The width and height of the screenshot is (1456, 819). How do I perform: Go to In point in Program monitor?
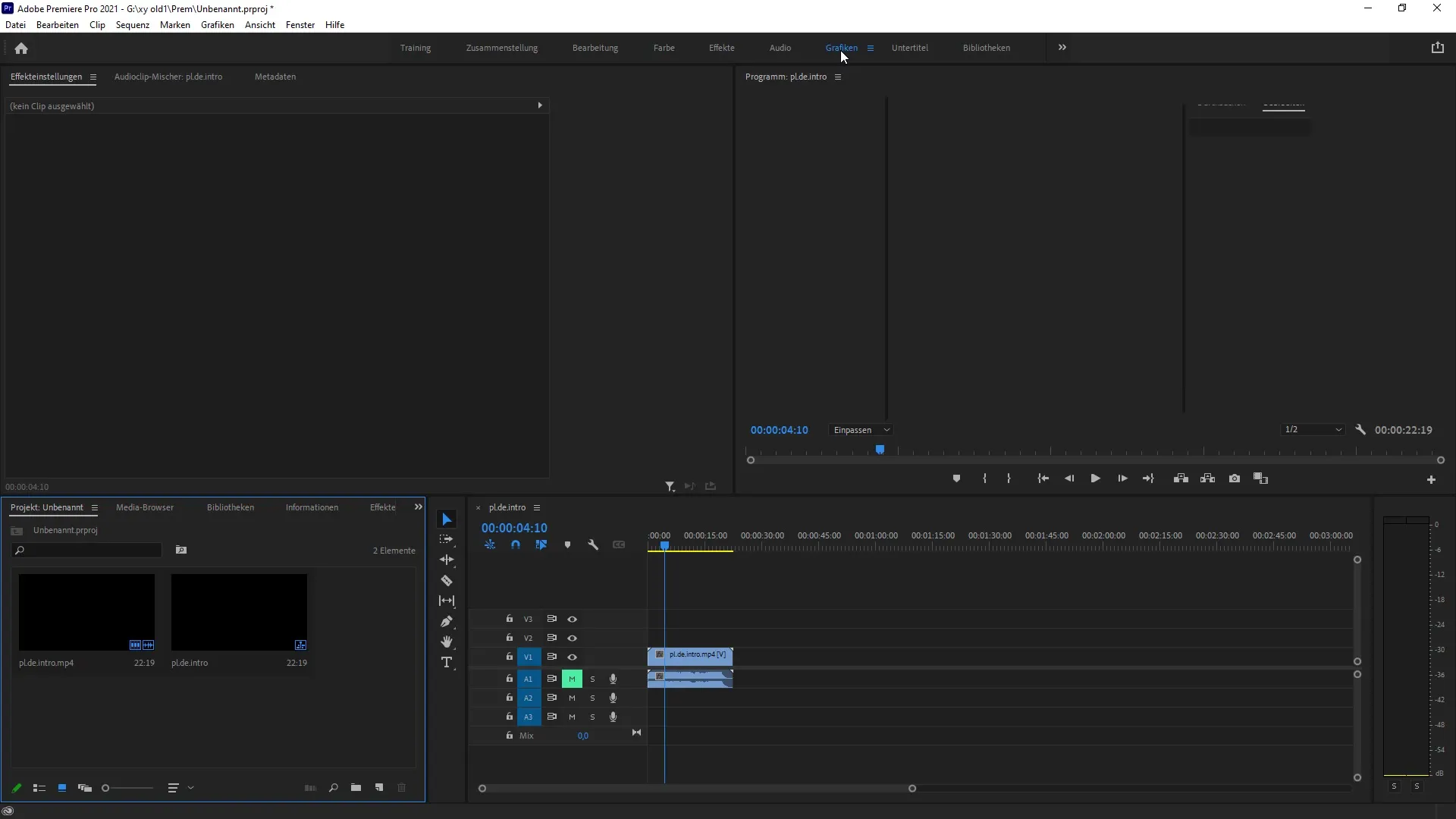(x=1043, y=479)
